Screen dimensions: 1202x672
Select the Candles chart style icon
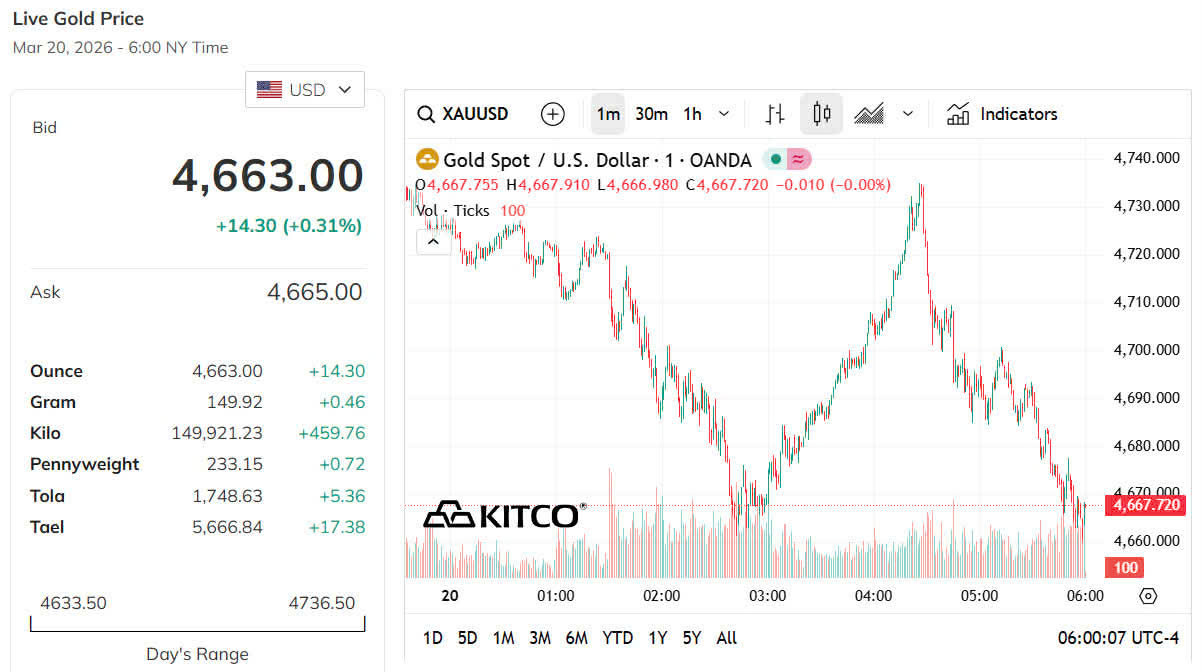[821, 114]
